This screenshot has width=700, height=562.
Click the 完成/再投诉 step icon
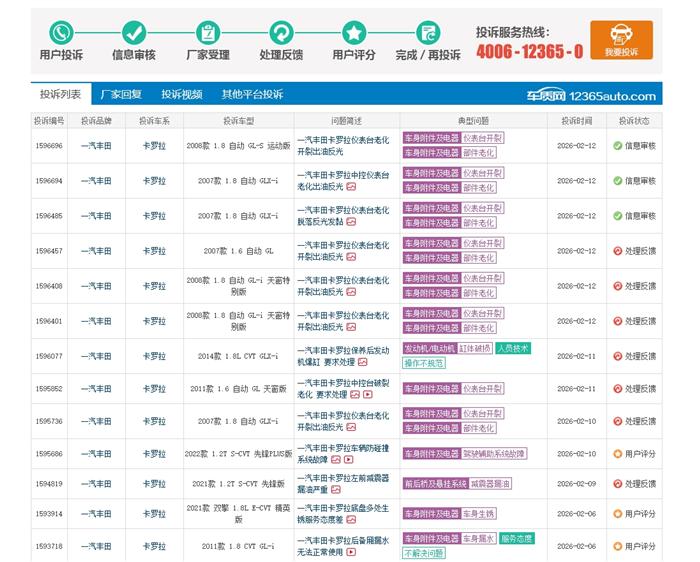coord(428,31)
